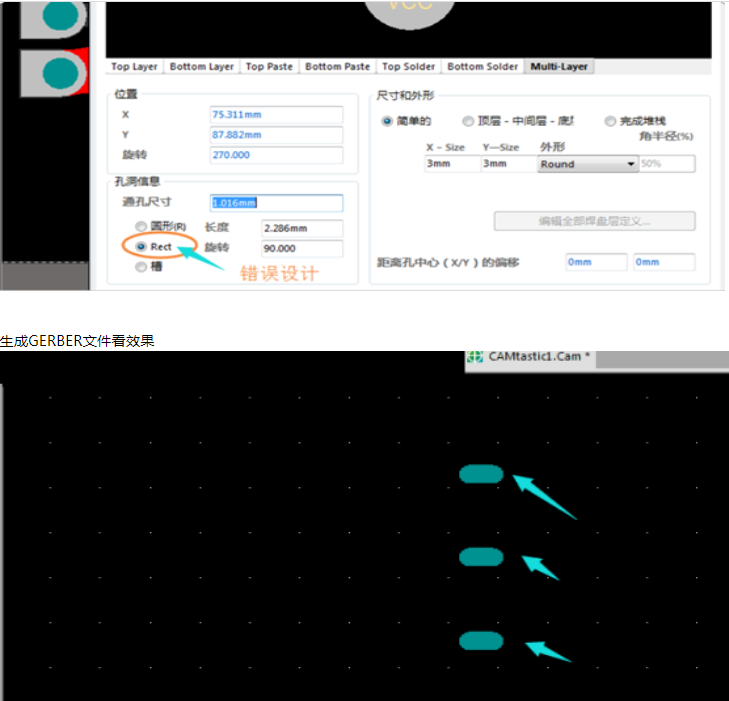The width and height of the screenshot is (729, 701).
Task: Click the middle teal slot in Gerber view
Action: [481, 557]
